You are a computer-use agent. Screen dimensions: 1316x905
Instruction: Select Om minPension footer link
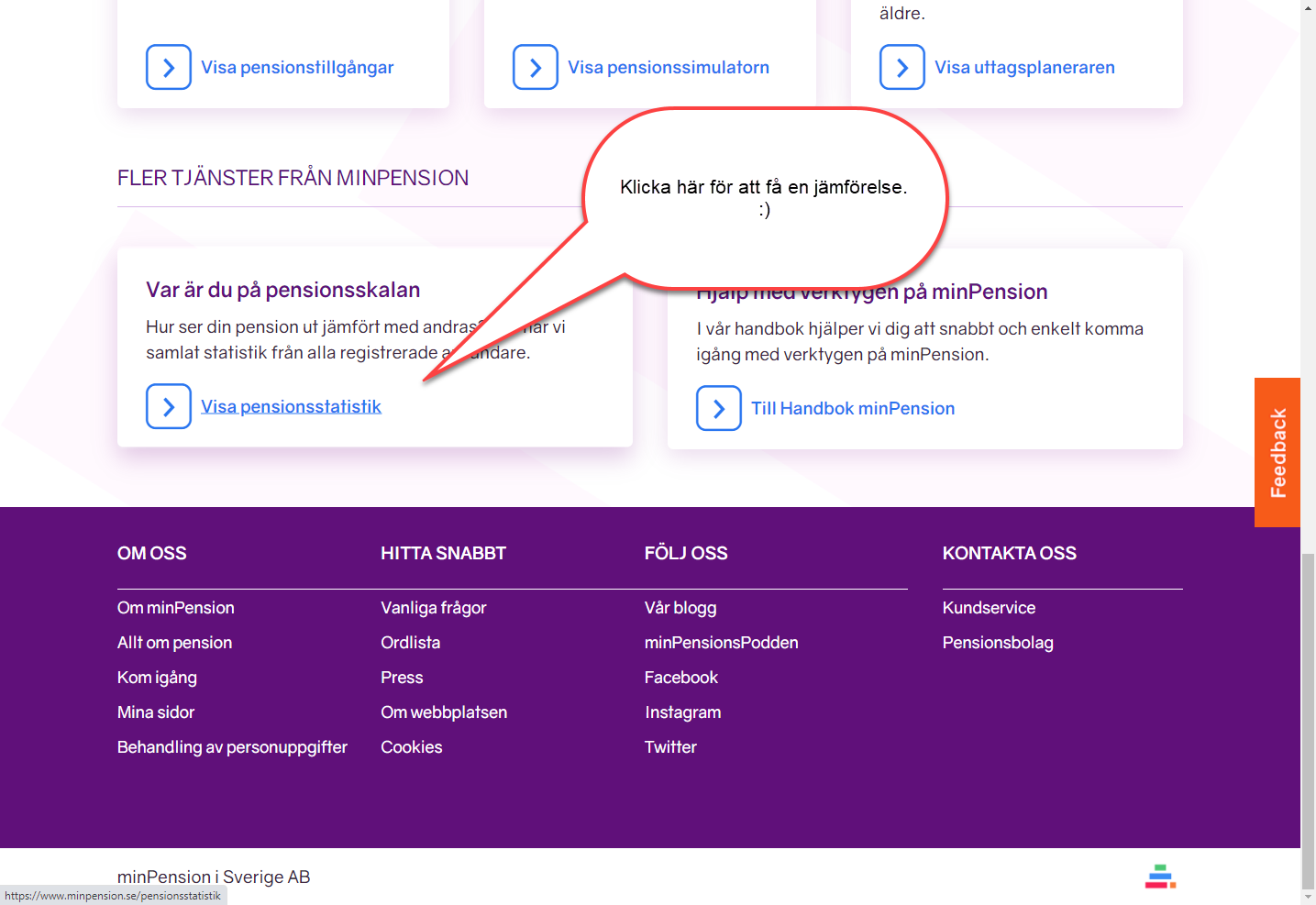[x=175, y=608]
